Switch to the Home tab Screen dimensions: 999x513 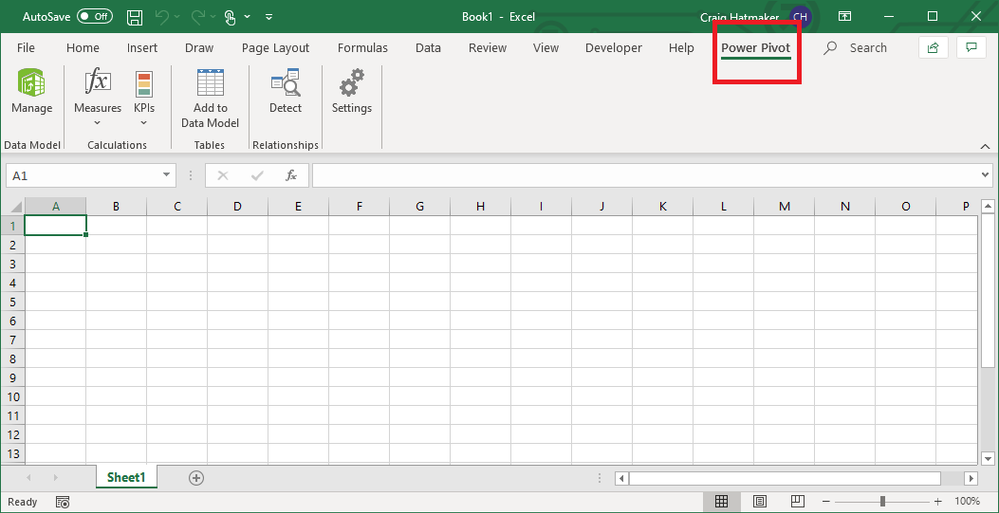83,48
